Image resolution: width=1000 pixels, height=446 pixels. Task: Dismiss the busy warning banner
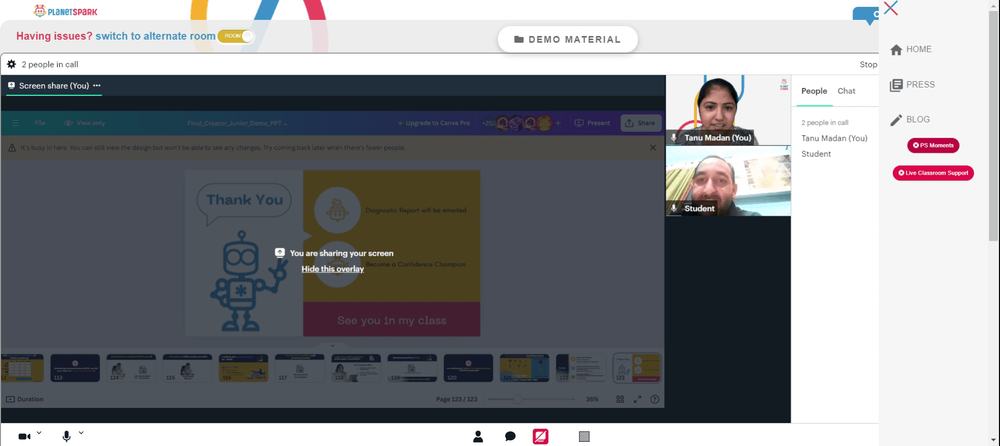tap(652, 147)
